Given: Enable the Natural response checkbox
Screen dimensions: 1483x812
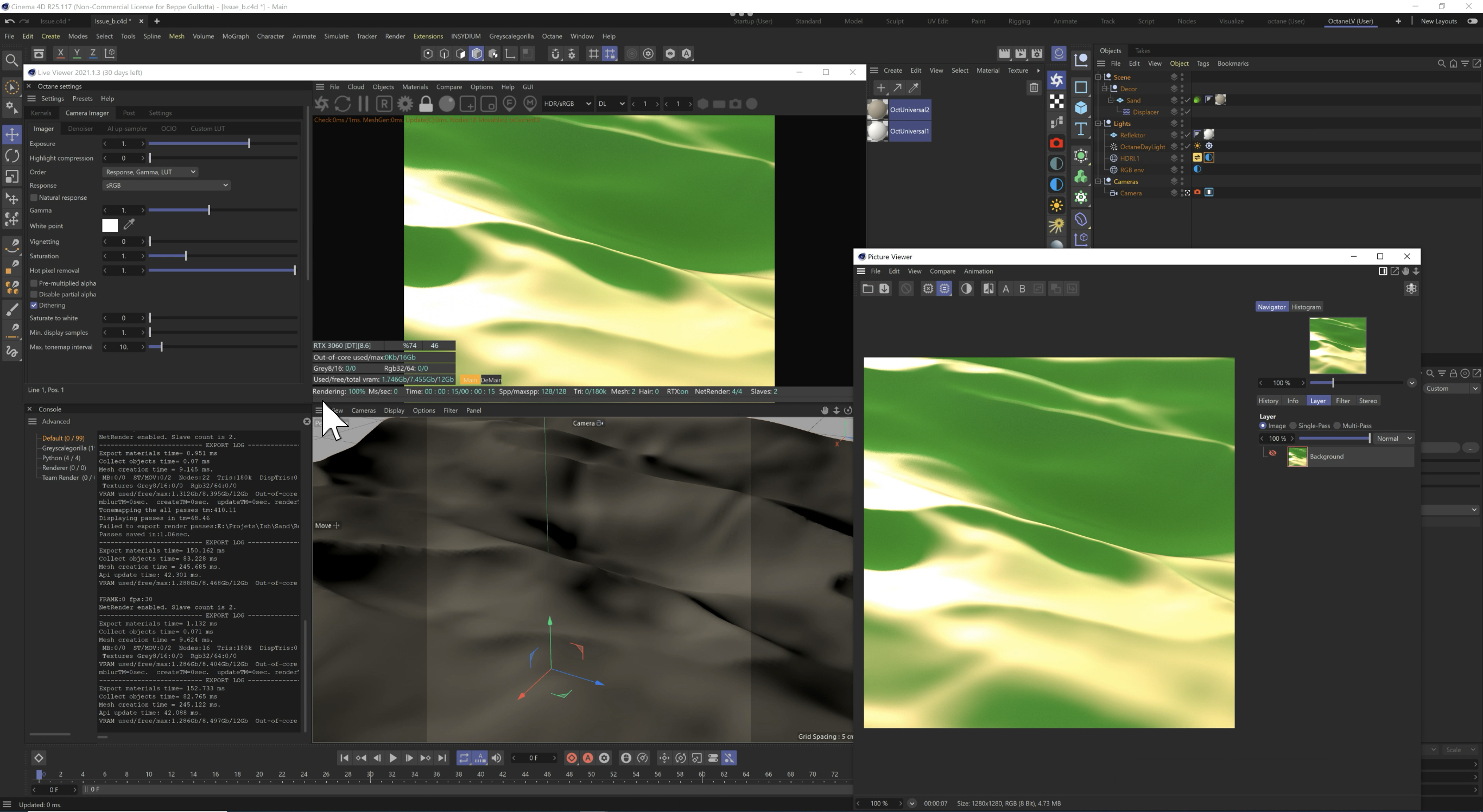Looking at the screenshot, I should (34, 198).
